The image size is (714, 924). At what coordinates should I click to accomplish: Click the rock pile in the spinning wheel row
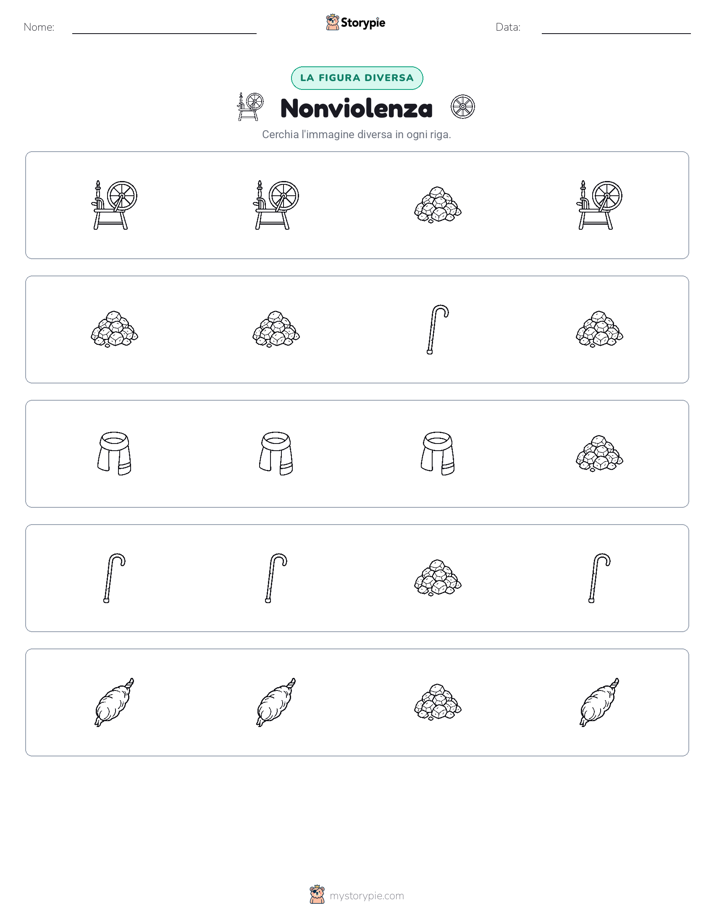(x=438, y=205)
